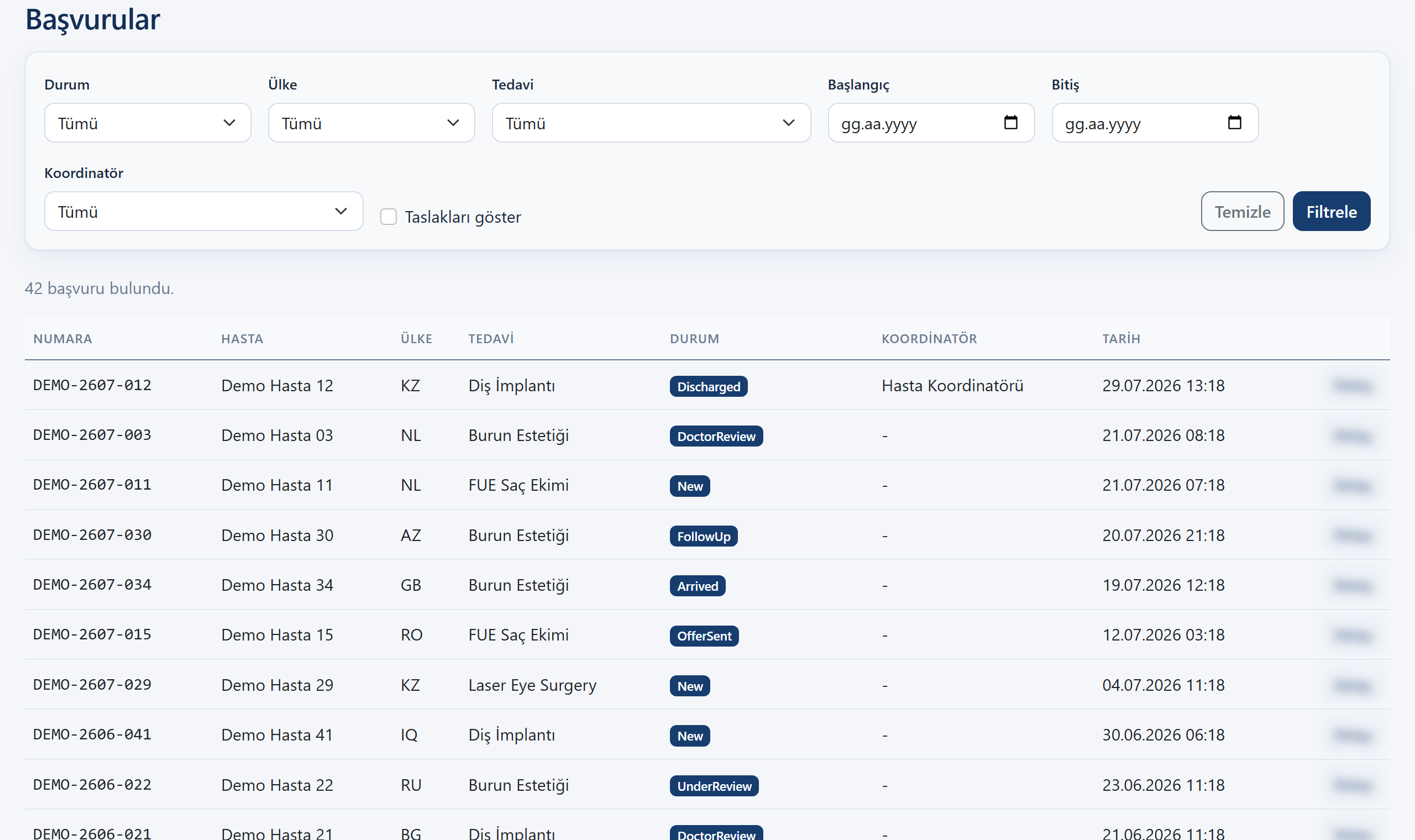Click Diş İmplantı for Demo Hasta 12
The image size is (1415, 840).
point(512,386)
